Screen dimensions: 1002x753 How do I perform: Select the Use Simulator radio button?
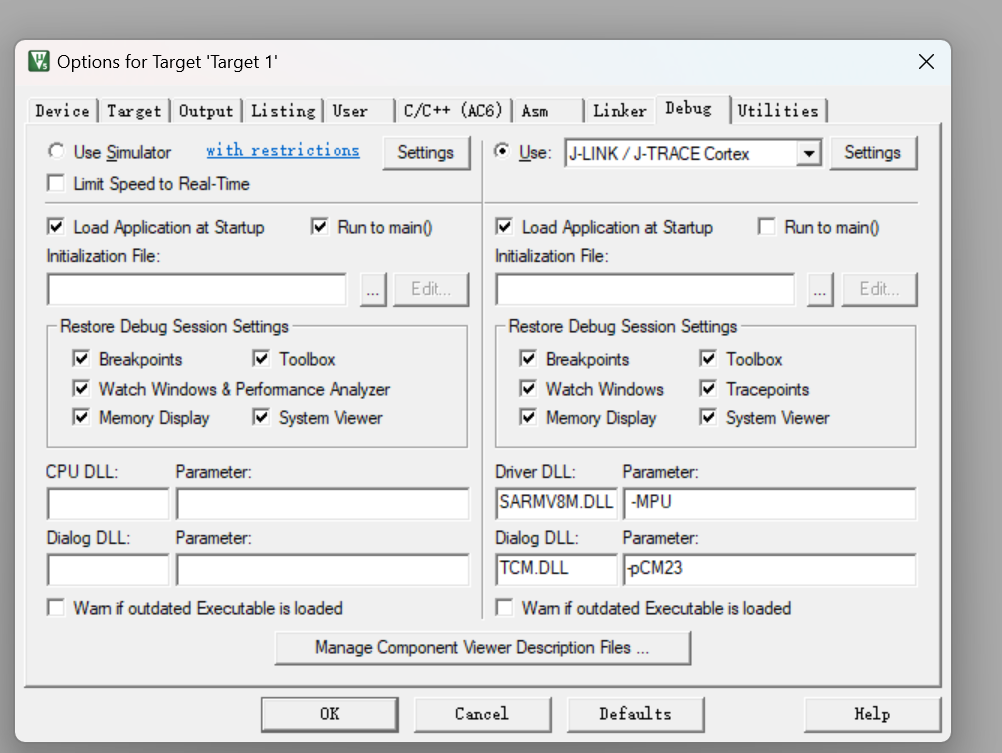(x=56, y=151)
